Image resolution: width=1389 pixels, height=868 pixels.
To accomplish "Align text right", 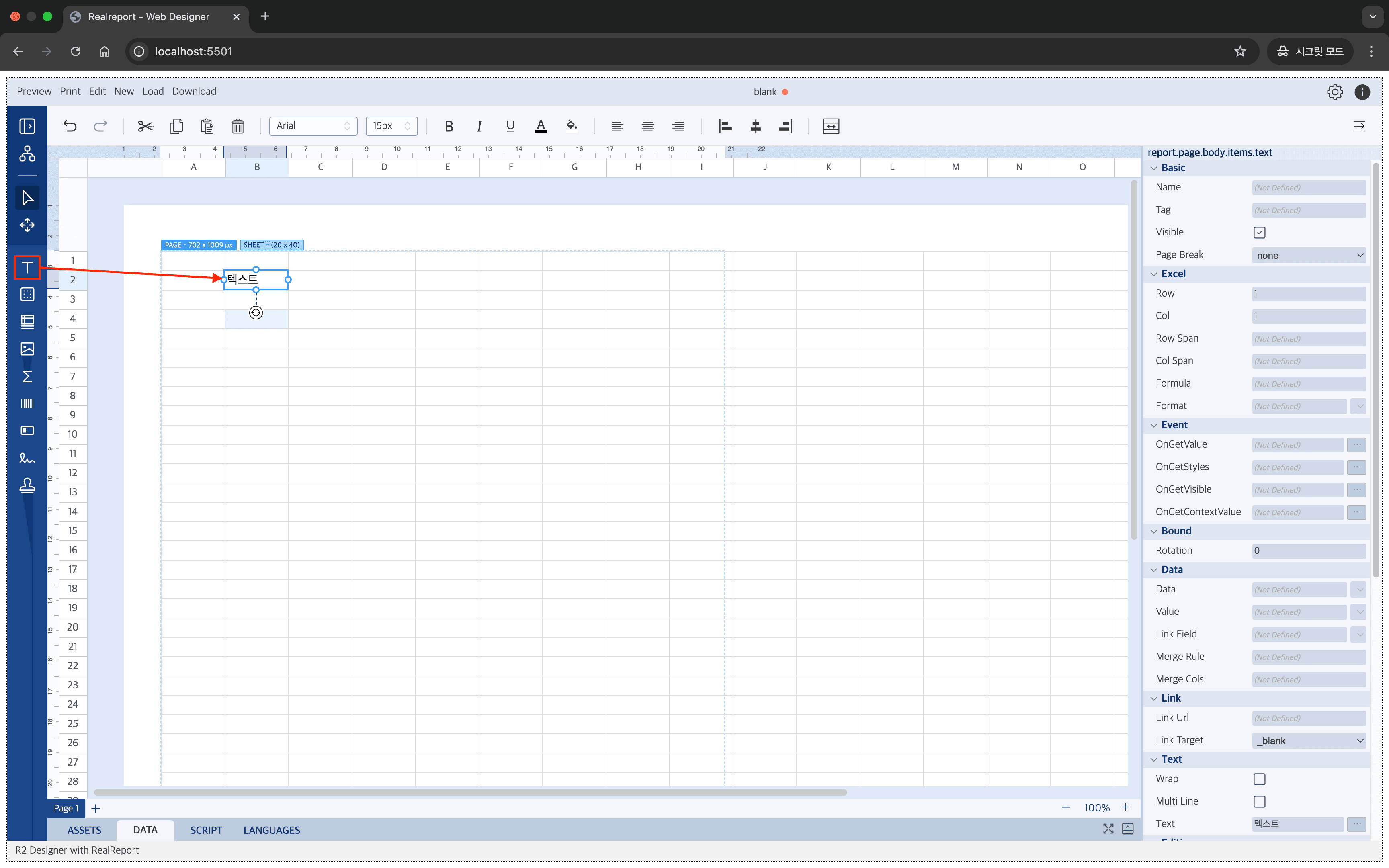I will (x=678, y=126).
